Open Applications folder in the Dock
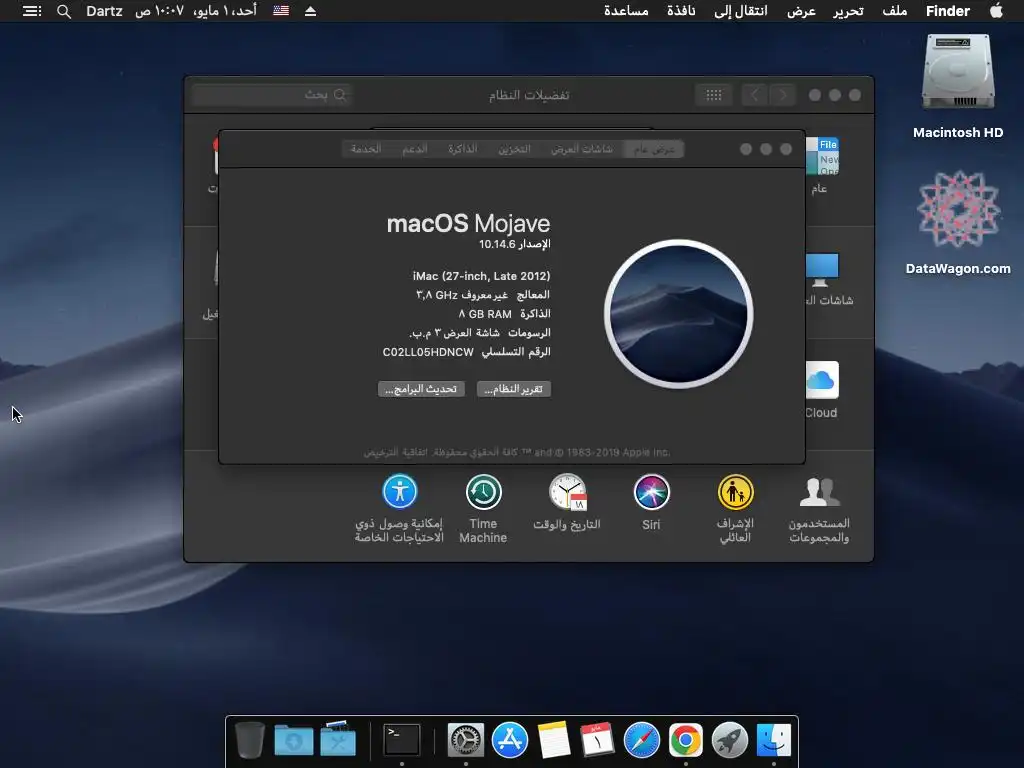This screenshot has height=768, width=1024. click(x=338, y=740)
